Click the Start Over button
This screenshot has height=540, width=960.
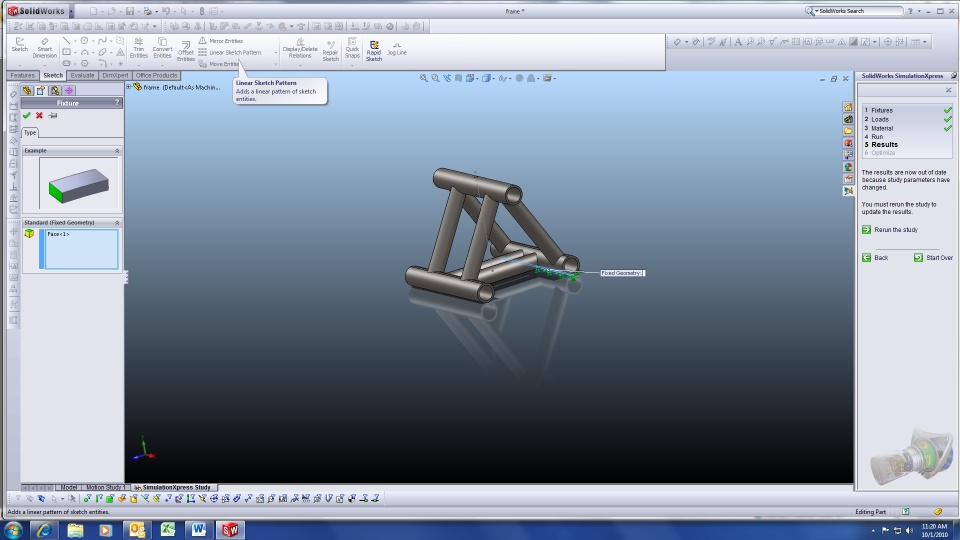(x=933, y=258)
